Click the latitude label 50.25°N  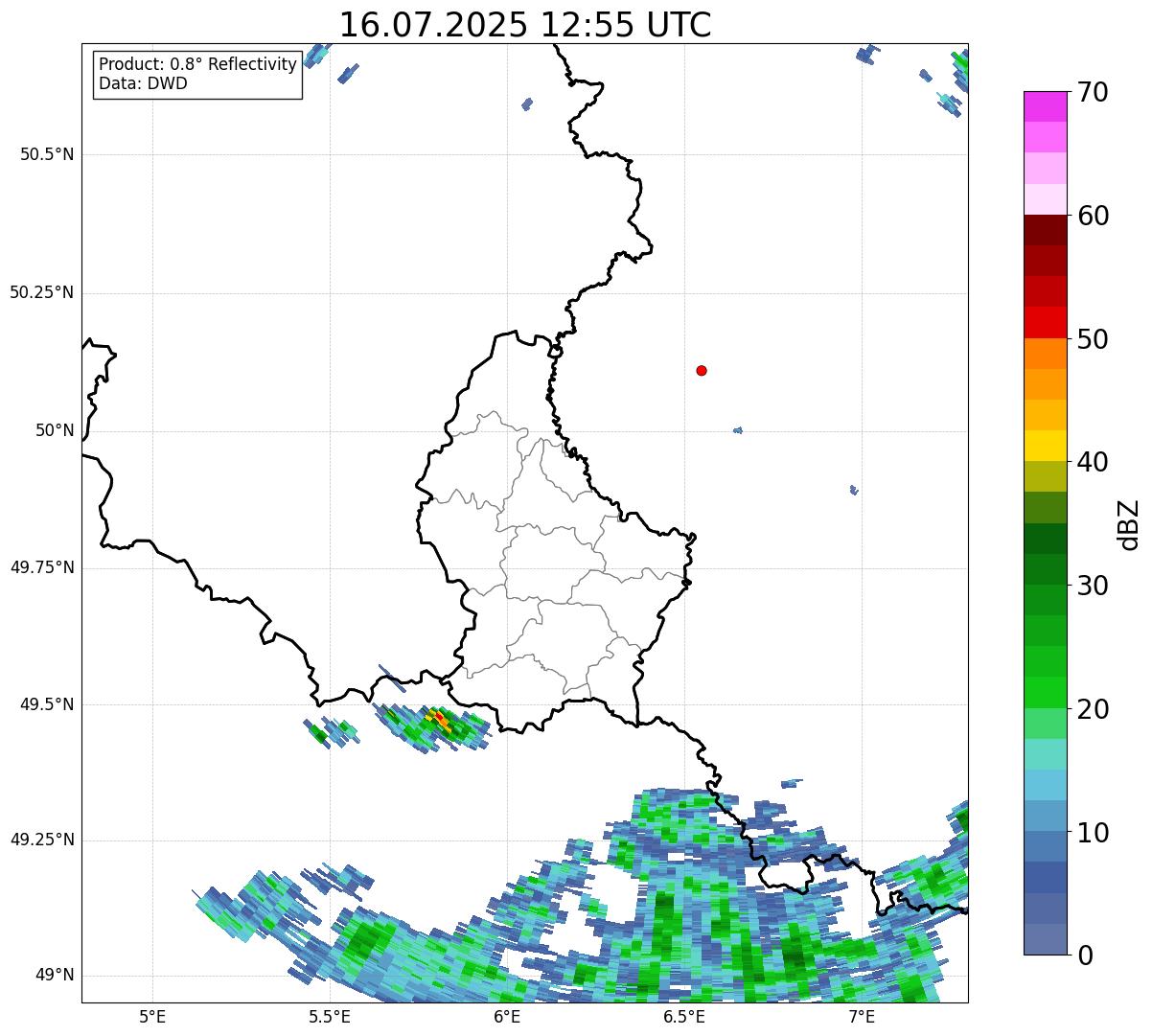point(42,292)
